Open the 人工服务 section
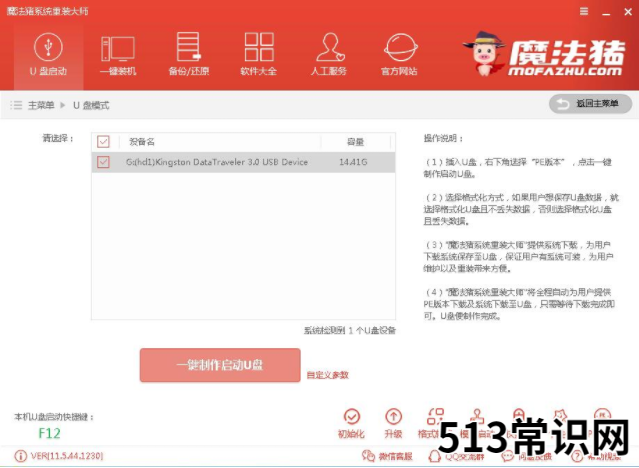The height and width of the screenshot is (468, 639). click(x=329, y=55)
